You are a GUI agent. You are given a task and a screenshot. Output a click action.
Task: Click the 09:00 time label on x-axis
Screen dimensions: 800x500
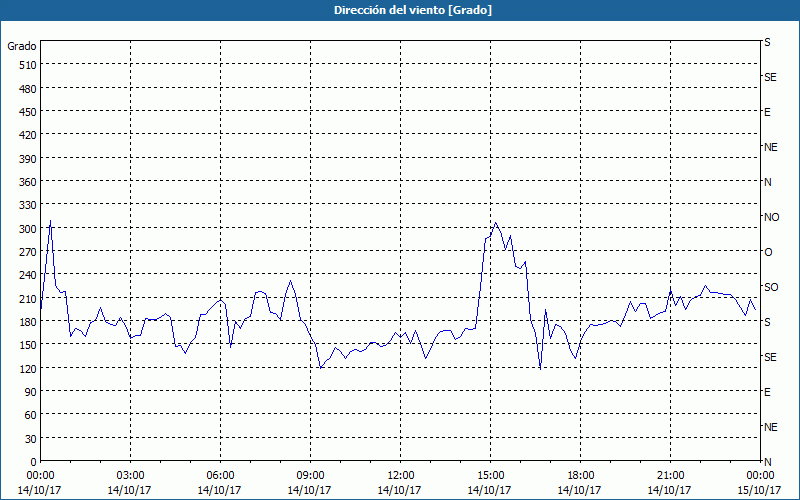pos(310,476)
